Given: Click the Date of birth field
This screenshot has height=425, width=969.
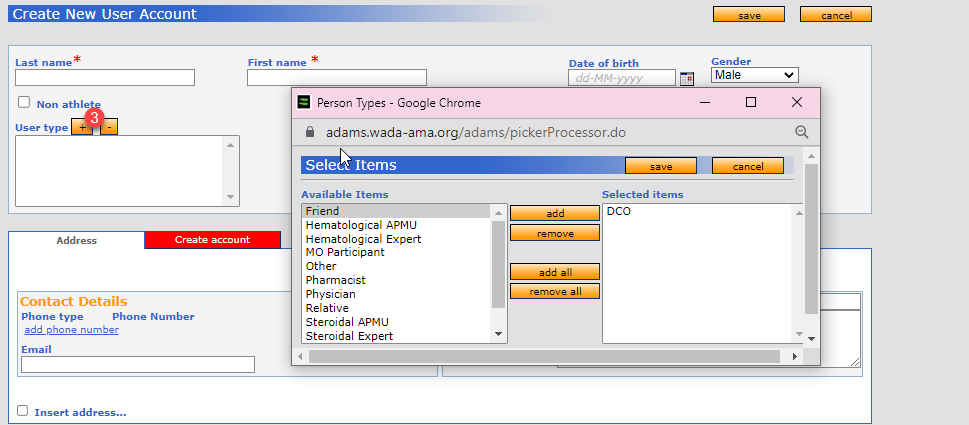Looking at the screenshot, I should tap(622, 78).
